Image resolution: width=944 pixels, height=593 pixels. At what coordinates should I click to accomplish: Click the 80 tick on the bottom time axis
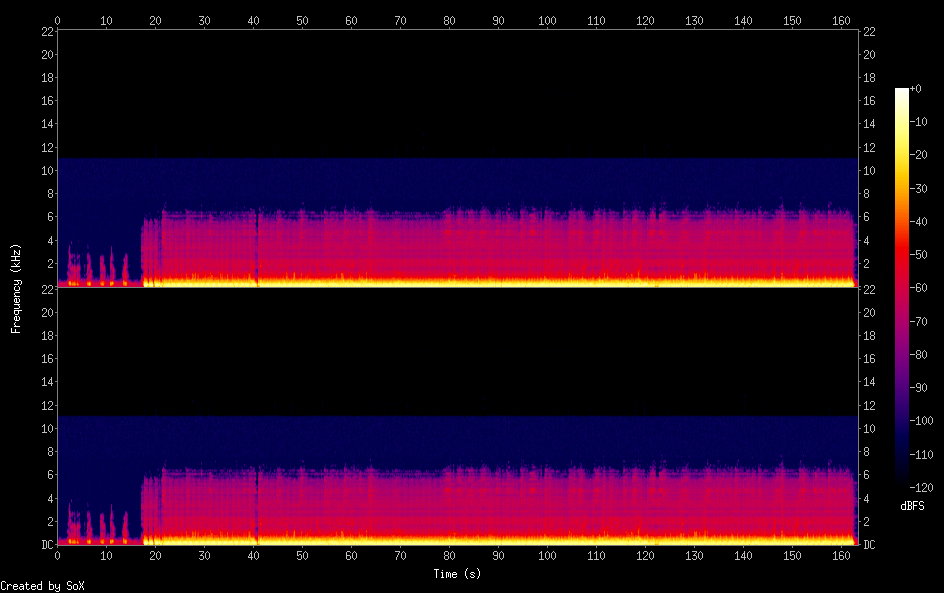(x=449, y=555)
